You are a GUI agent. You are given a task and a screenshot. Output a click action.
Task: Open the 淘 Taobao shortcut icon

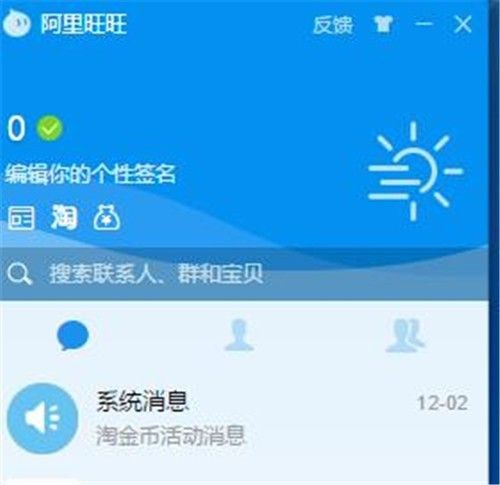64,217
